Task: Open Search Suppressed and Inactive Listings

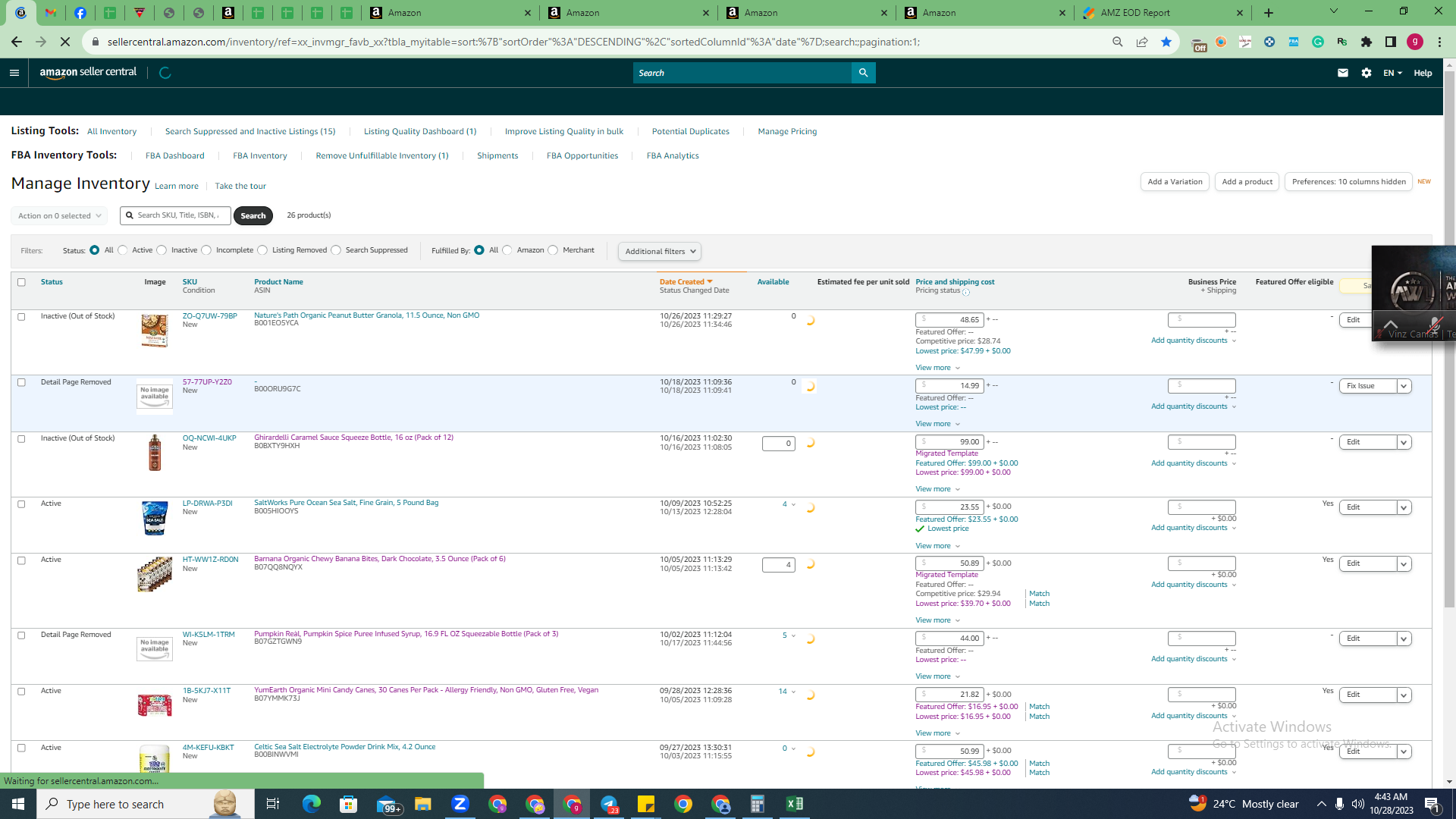Action: point(250,132)
